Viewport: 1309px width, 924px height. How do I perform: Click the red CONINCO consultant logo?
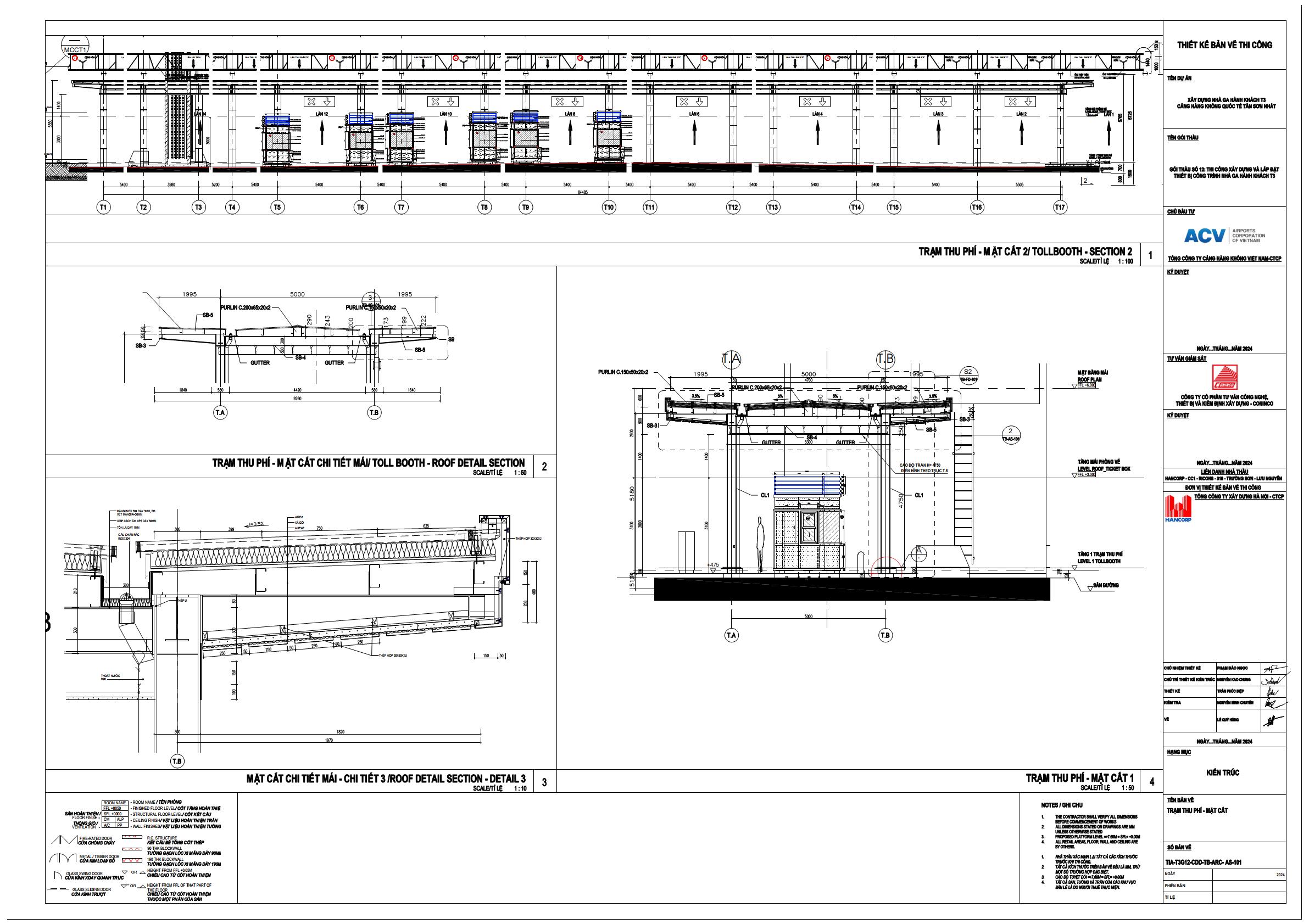(x=1224, y=378)
